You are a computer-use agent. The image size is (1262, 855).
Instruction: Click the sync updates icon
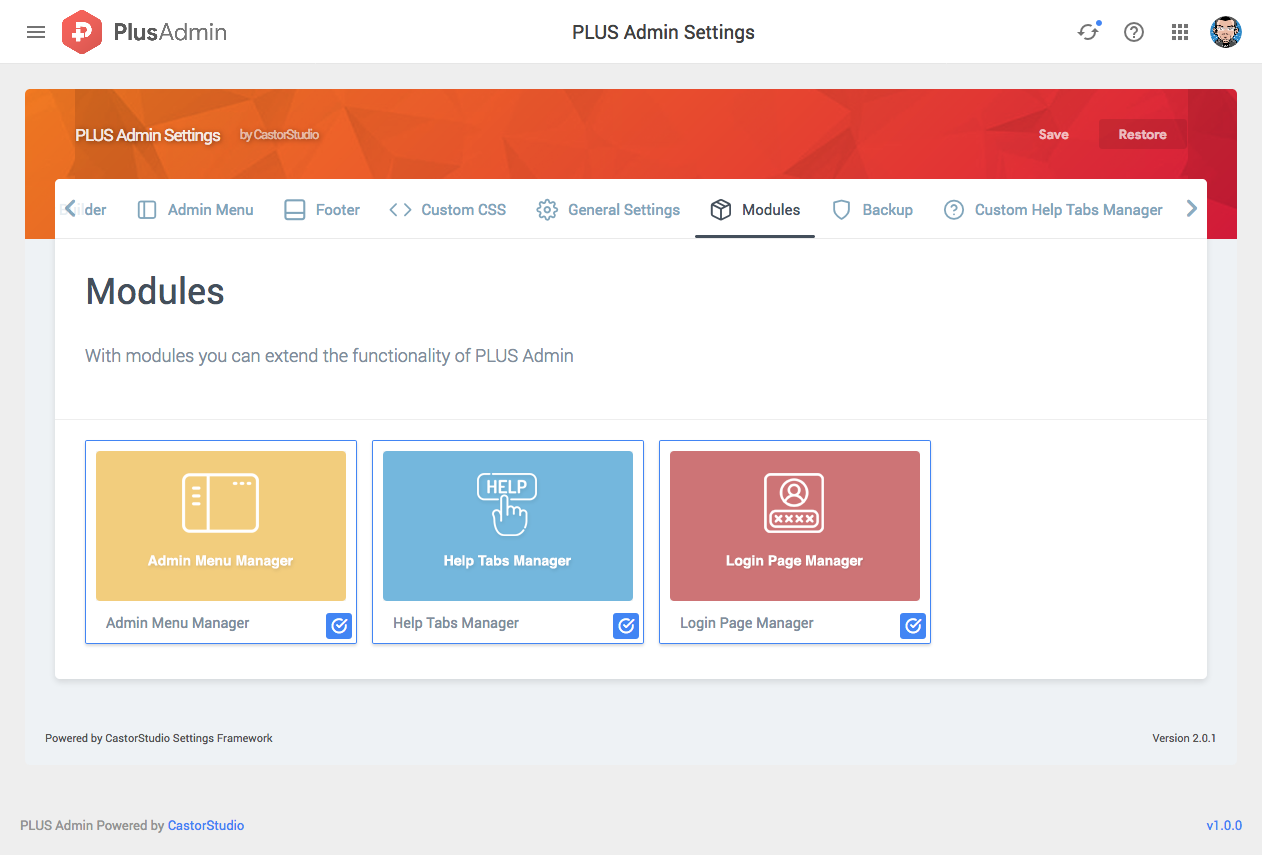pos(1087,32)
